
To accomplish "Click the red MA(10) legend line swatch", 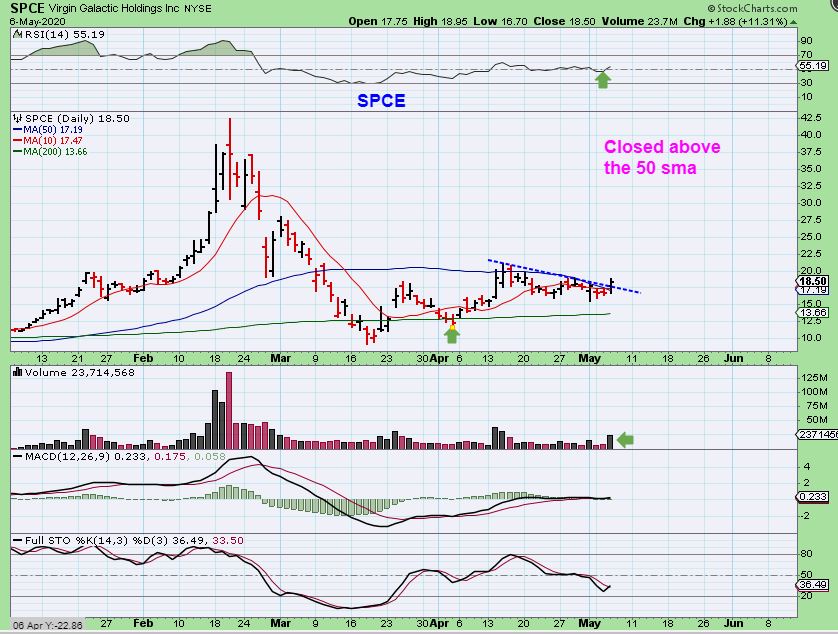I will click(17, 141).
